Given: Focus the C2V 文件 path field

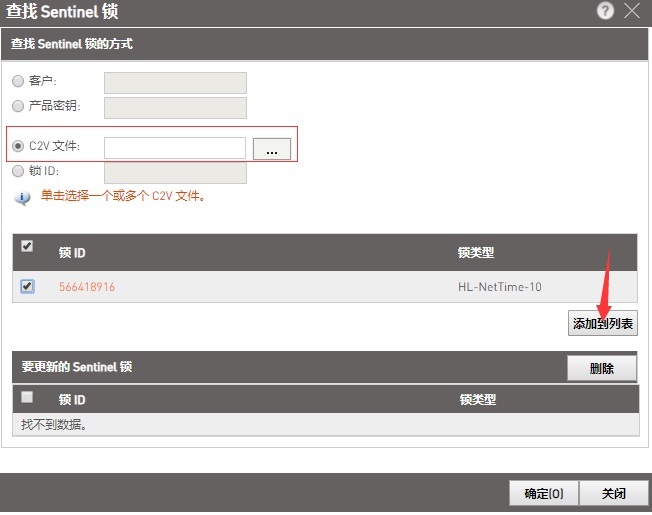Looking at the screenshot, I should (175, 148).
